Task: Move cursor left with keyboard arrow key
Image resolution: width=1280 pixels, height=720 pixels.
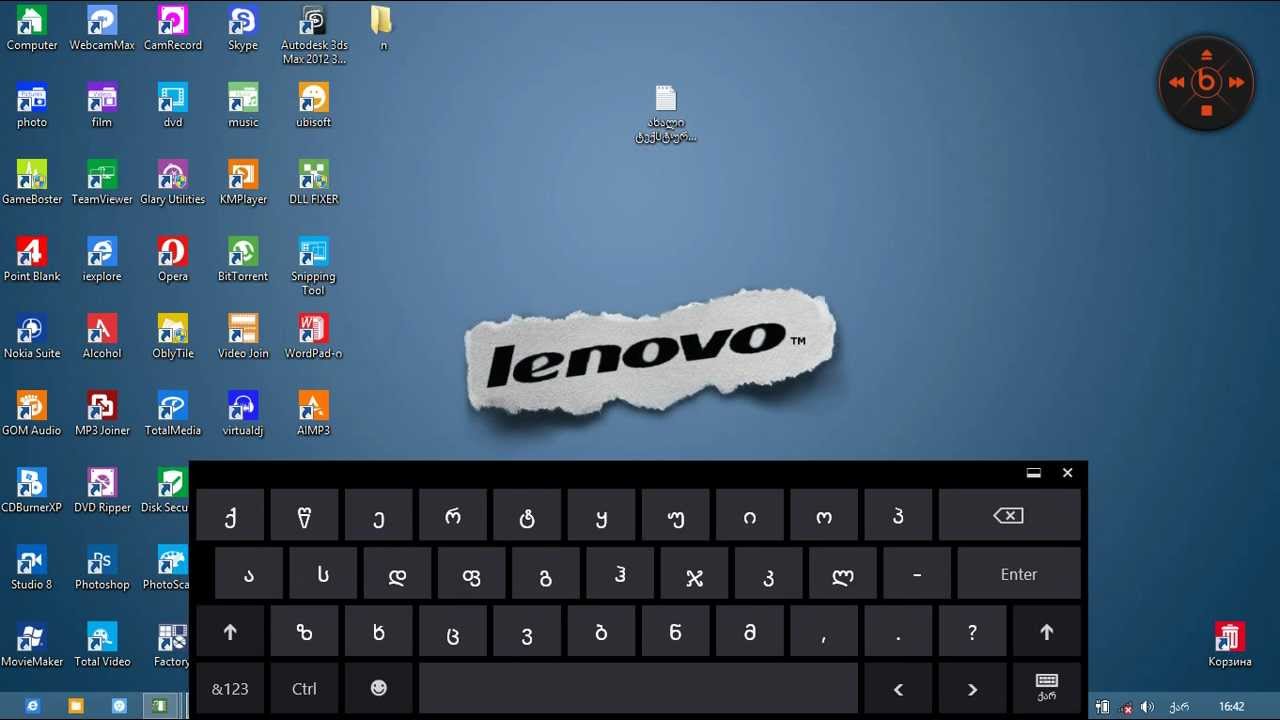Action: tap(898, 689)
